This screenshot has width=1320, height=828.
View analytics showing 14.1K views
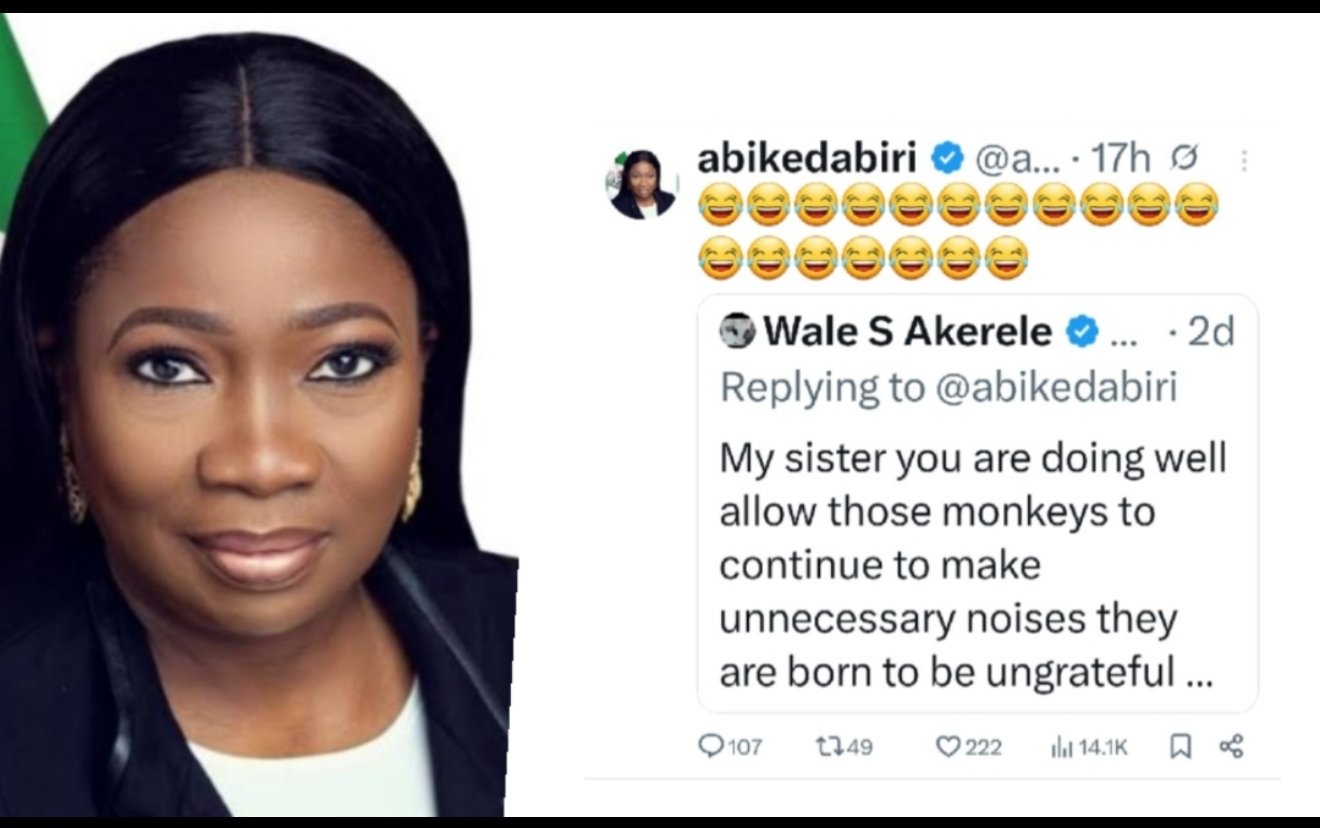[x=1061, y=746]
